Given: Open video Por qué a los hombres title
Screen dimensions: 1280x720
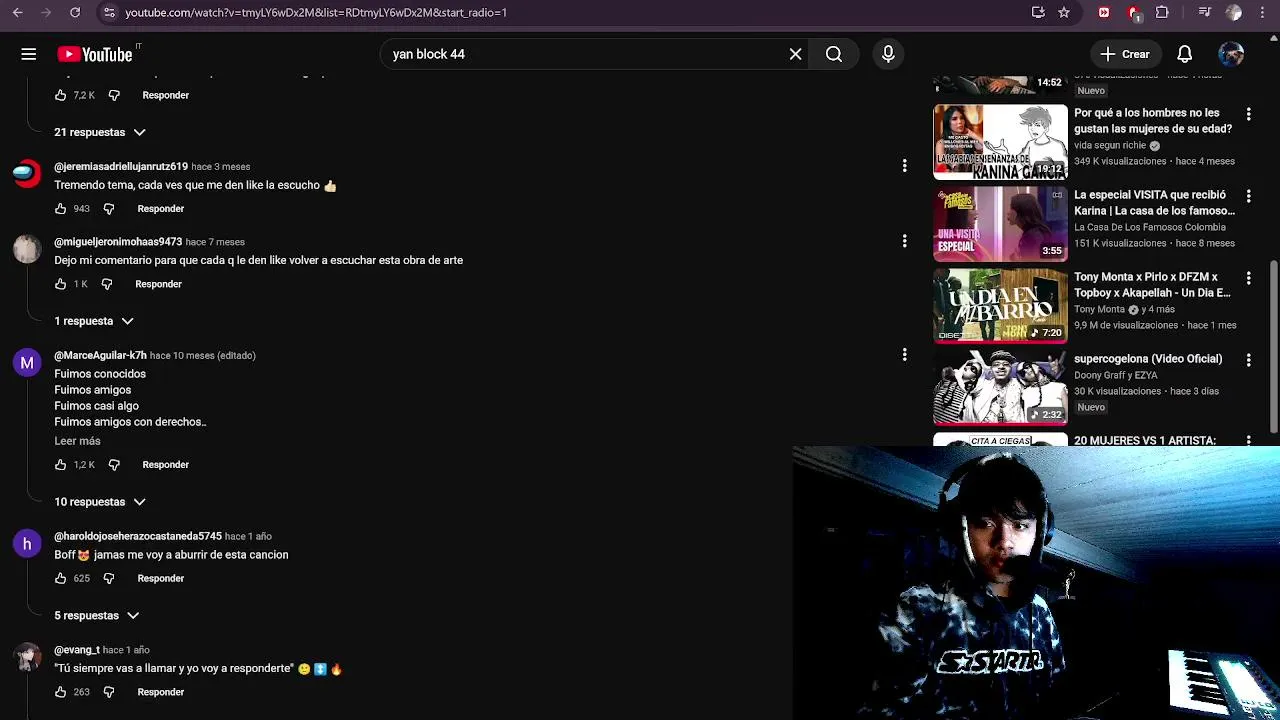Looking at the screenshot, I should point(1153,121).
